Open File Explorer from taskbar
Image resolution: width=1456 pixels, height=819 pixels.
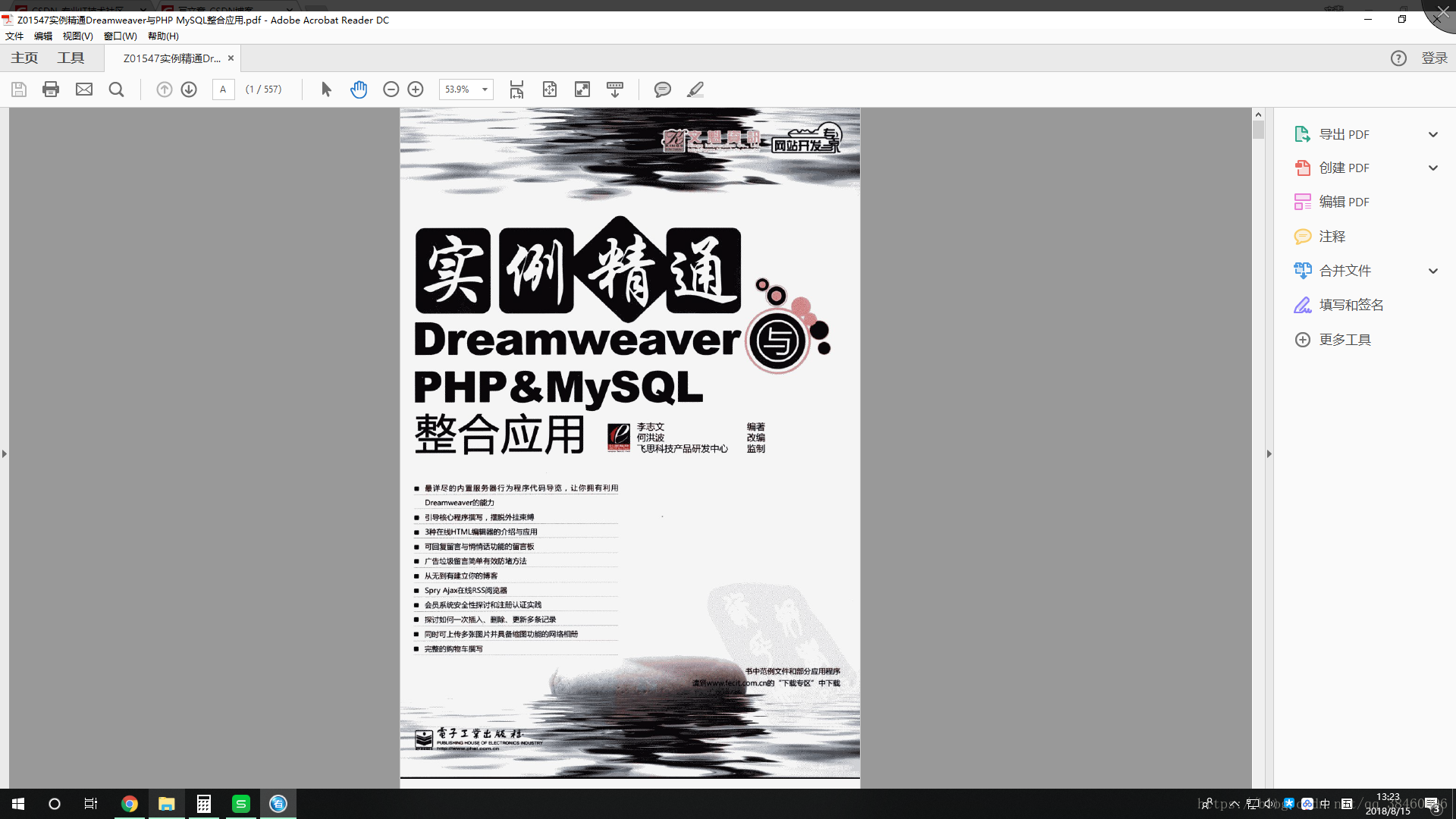pyautogui.click(x=167, y=804)
